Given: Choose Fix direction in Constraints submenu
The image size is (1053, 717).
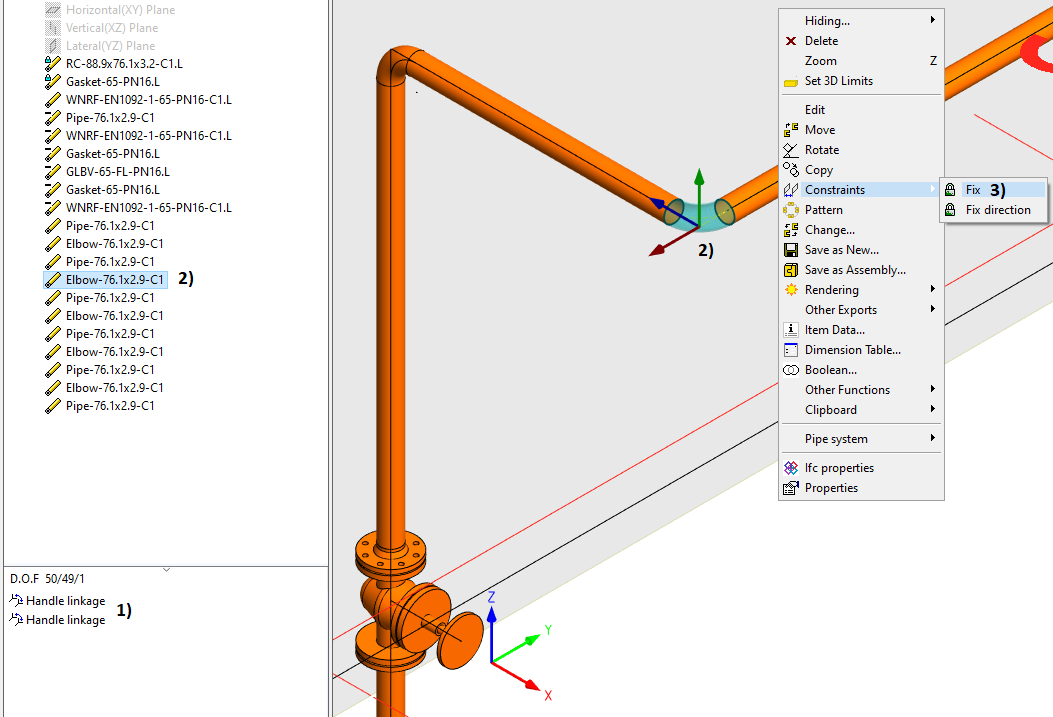Looking at the screenshot, I should click(997, 210).
